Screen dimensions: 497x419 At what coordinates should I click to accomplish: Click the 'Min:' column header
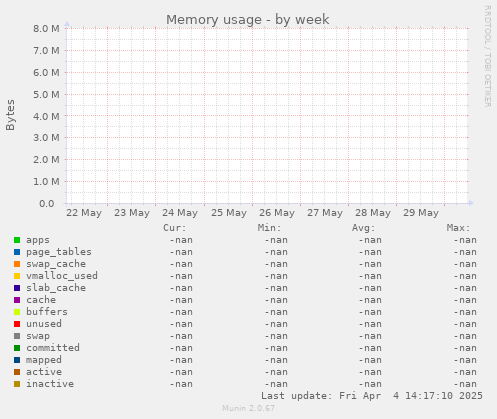click(x=269, y=228)
